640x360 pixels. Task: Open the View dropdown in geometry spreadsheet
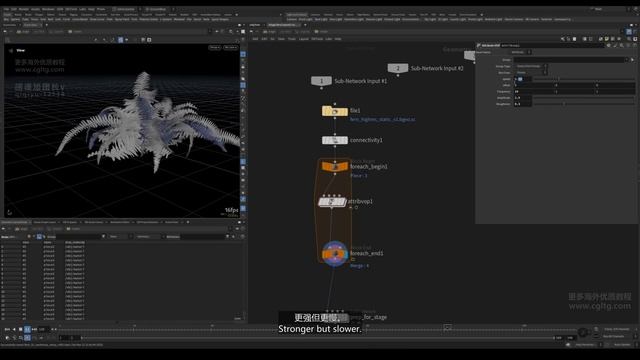pos(121,237)
